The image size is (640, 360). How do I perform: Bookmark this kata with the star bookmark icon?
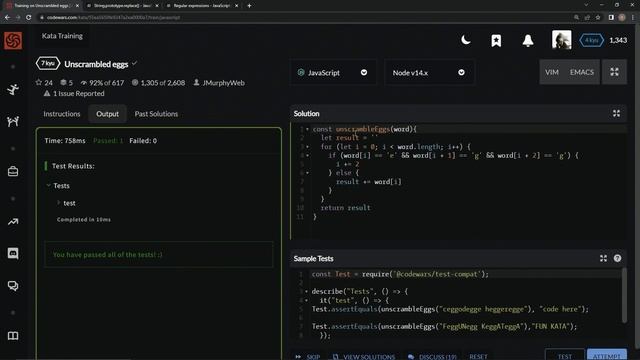[496, 40]
